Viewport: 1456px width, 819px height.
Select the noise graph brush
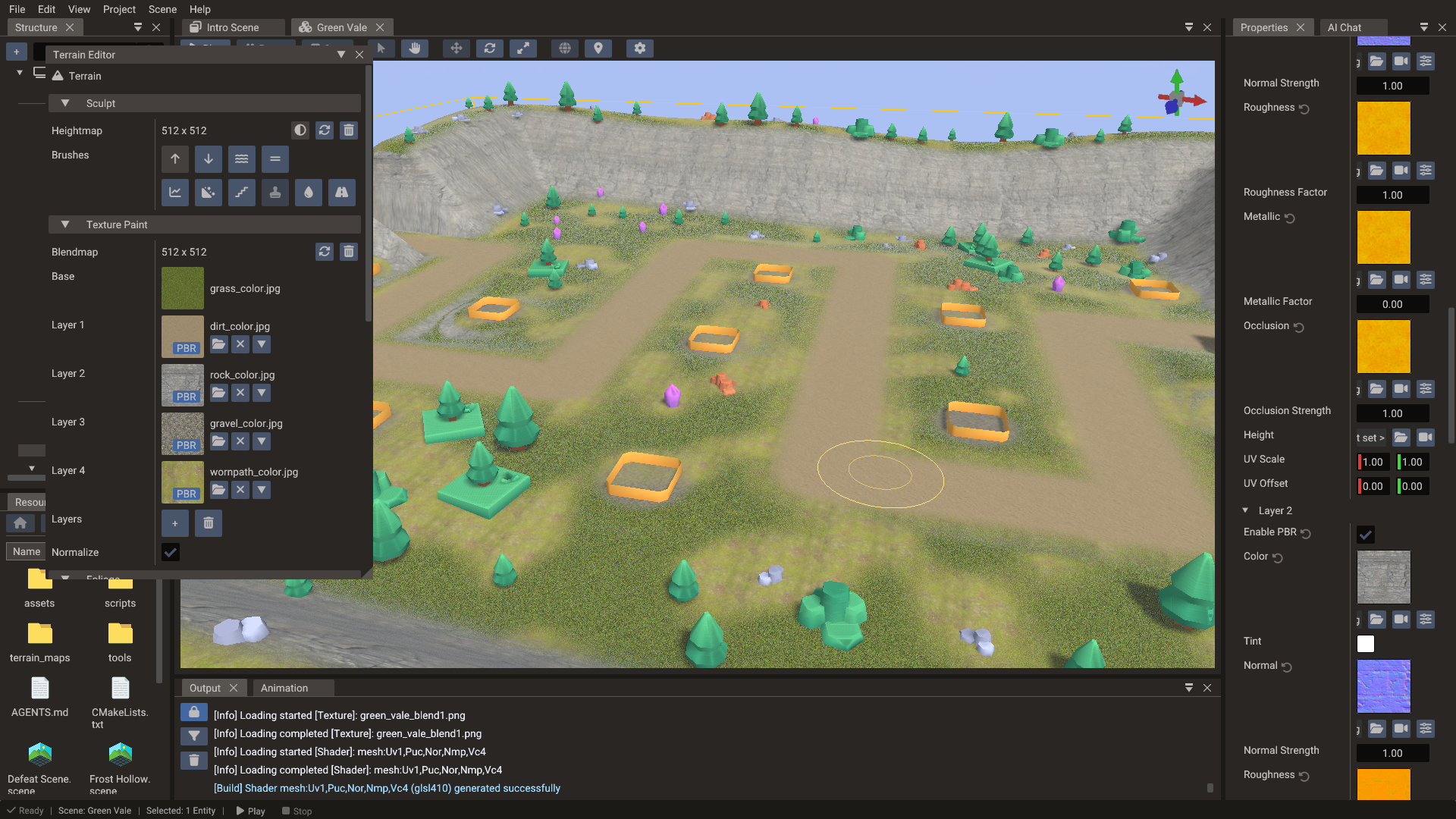coord(175,193)
